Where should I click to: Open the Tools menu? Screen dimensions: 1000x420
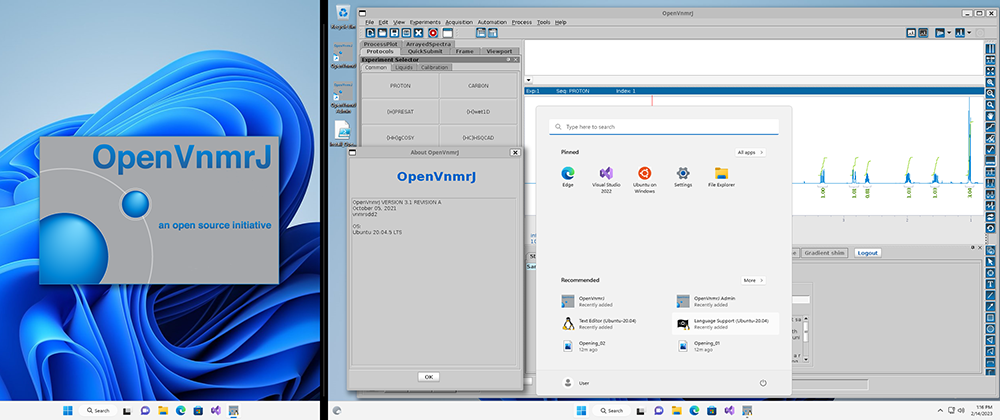543,22
